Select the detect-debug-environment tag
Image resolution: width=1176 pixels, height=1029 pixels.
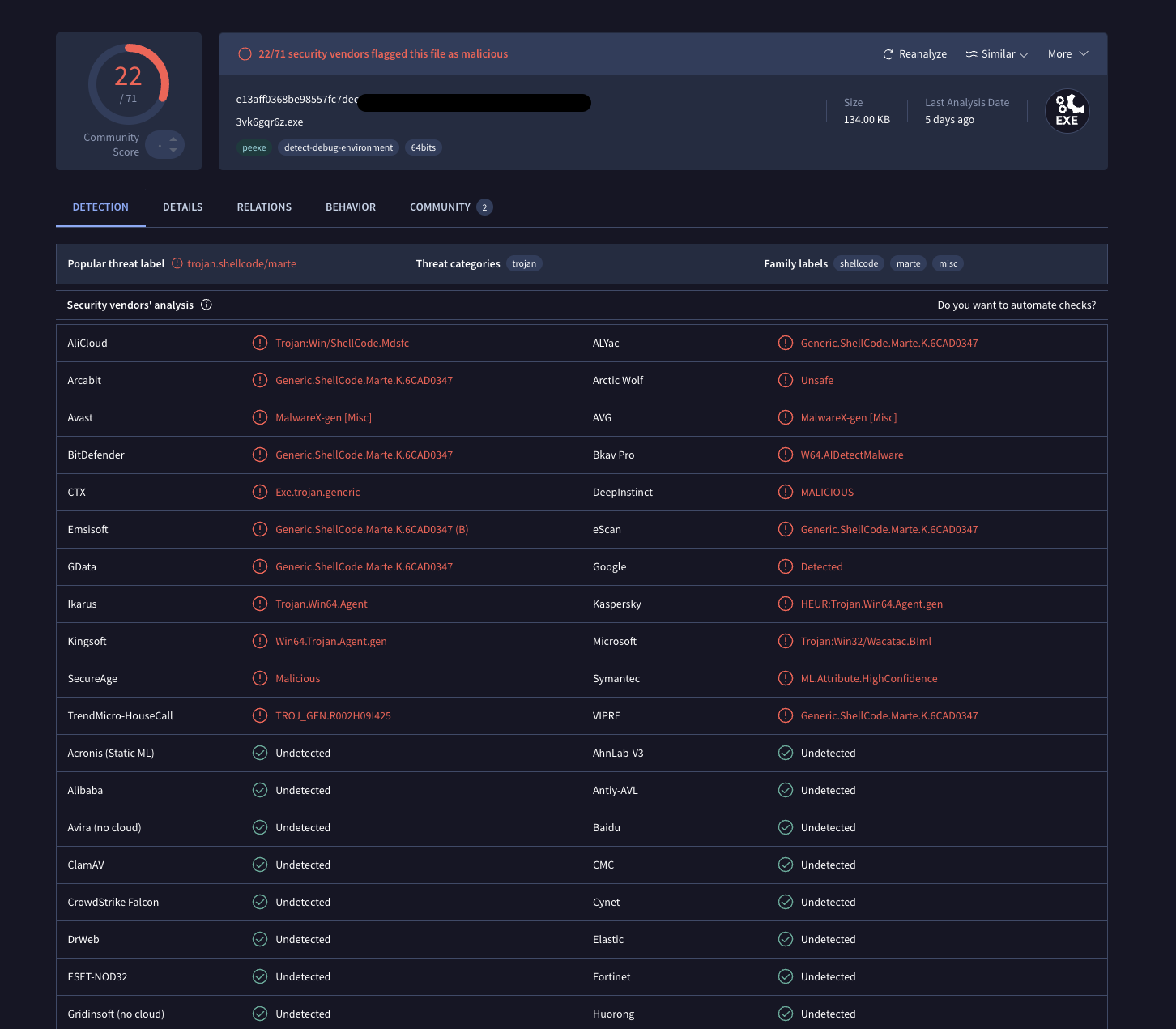[339, 147]
